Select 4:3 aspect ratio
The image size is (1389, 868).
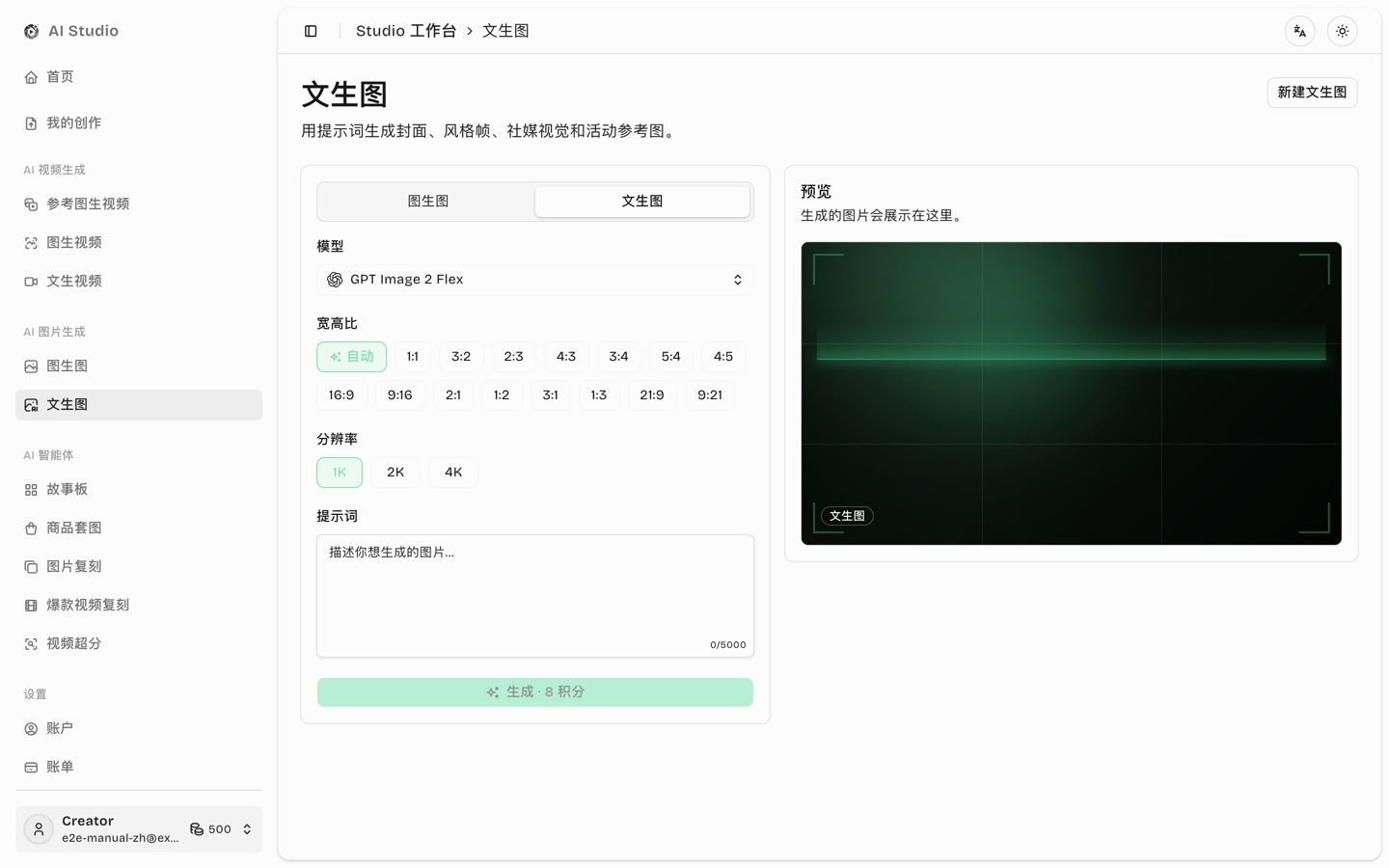tap(566, 357)
